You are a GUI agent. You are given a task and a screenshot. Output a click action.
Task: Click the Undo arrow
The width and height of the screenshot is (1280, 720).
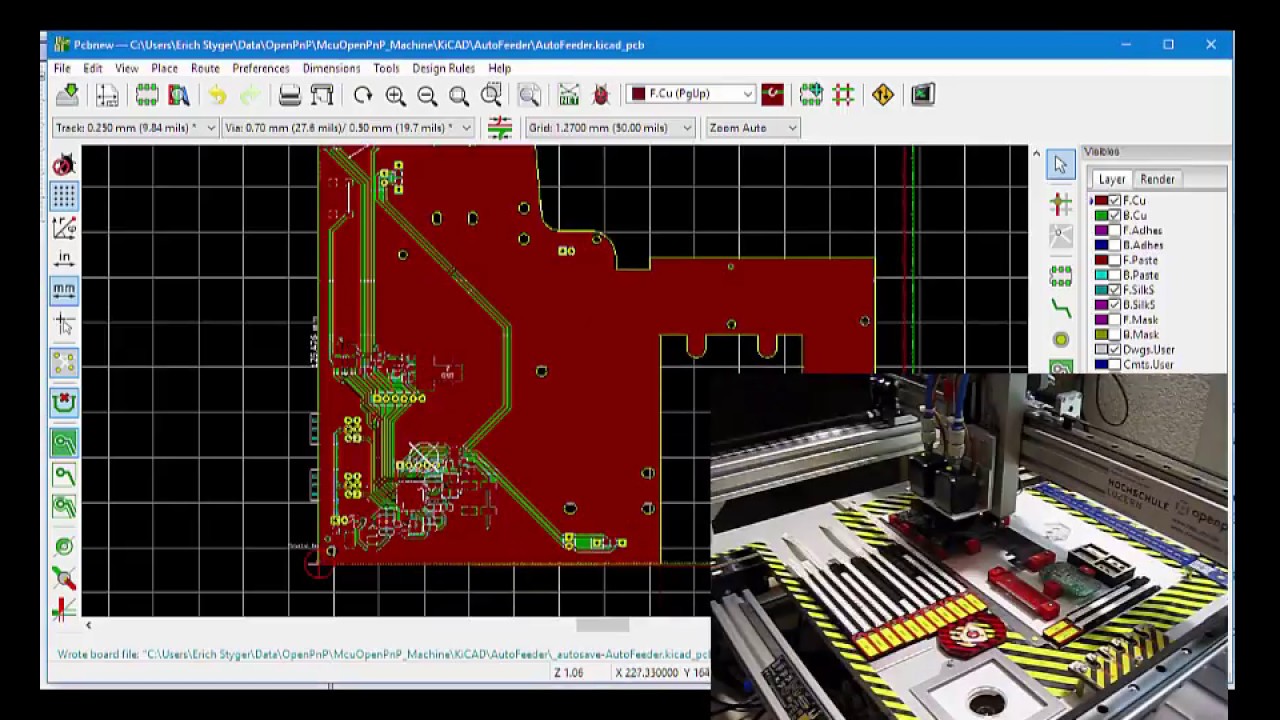click(218, 95)
